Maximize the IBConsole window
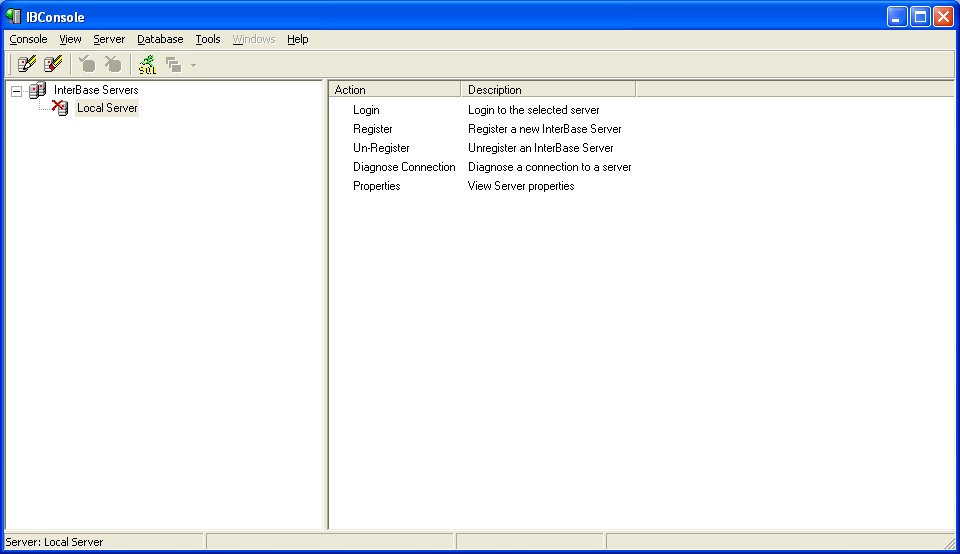960x554 pixels. click(x=920, y=17)
